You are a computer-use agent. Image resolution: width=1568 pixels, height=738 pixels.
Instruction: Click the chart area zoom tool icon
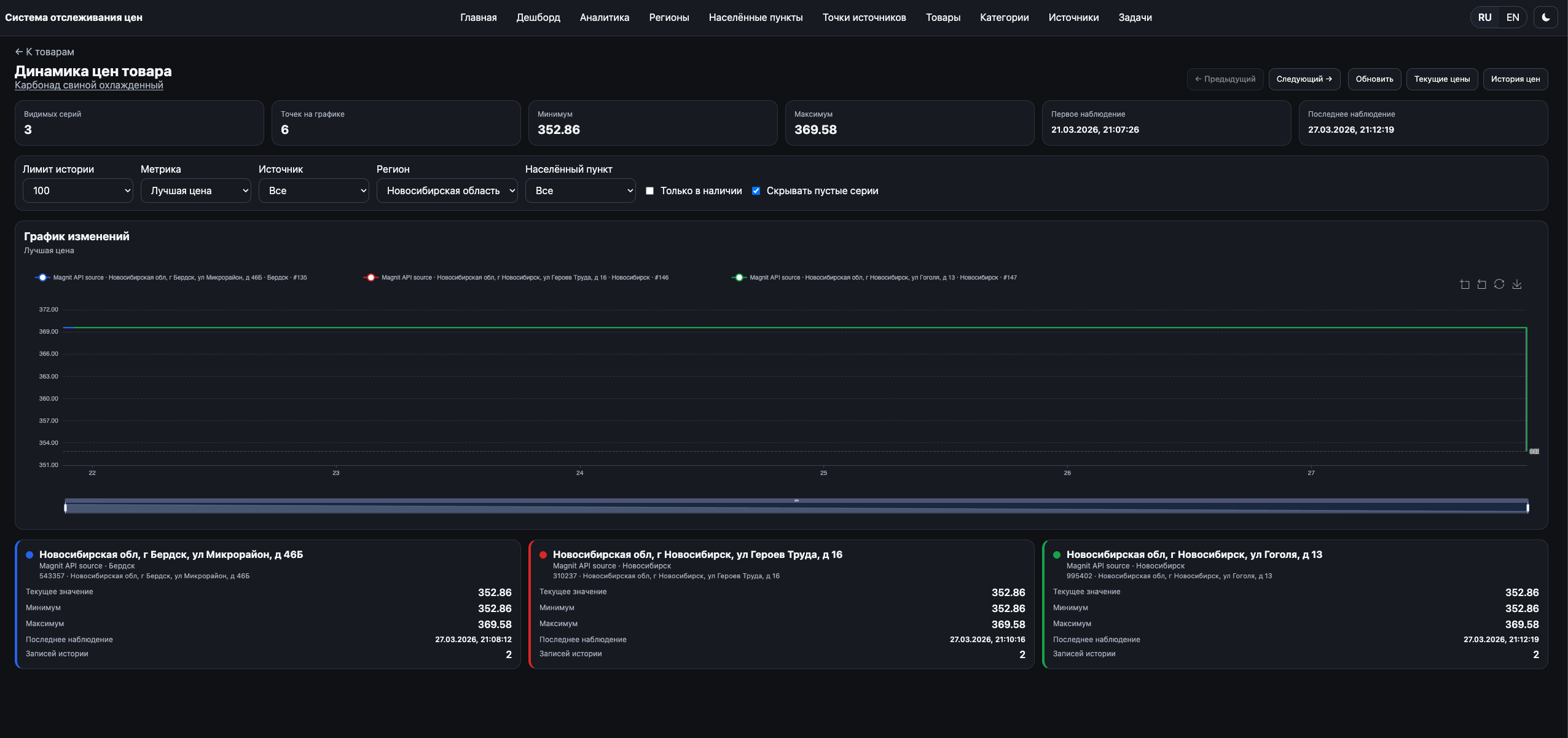coord(1465,284)
